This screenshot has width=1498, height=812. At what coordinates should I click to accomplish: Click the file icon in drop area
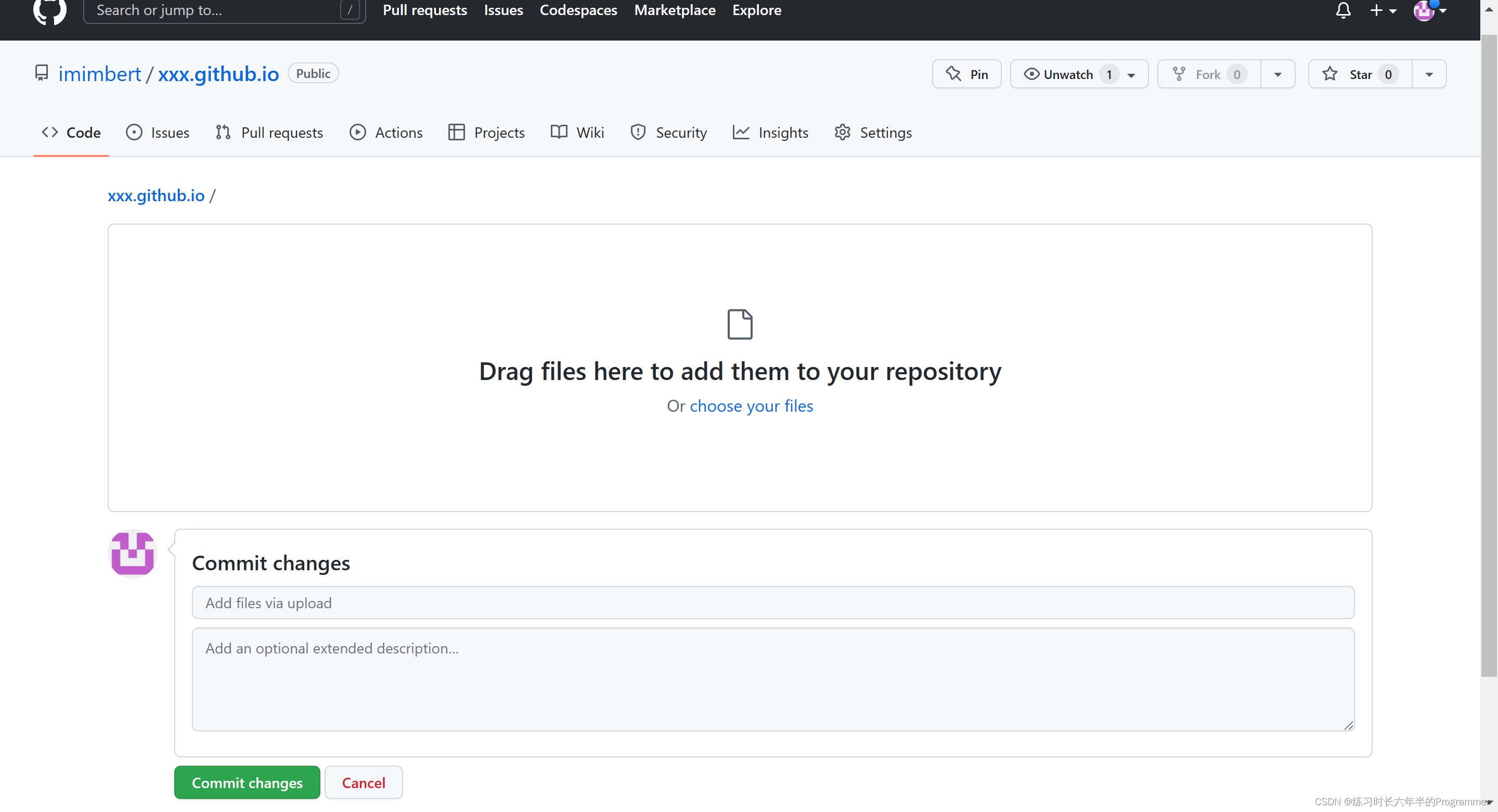740,324
